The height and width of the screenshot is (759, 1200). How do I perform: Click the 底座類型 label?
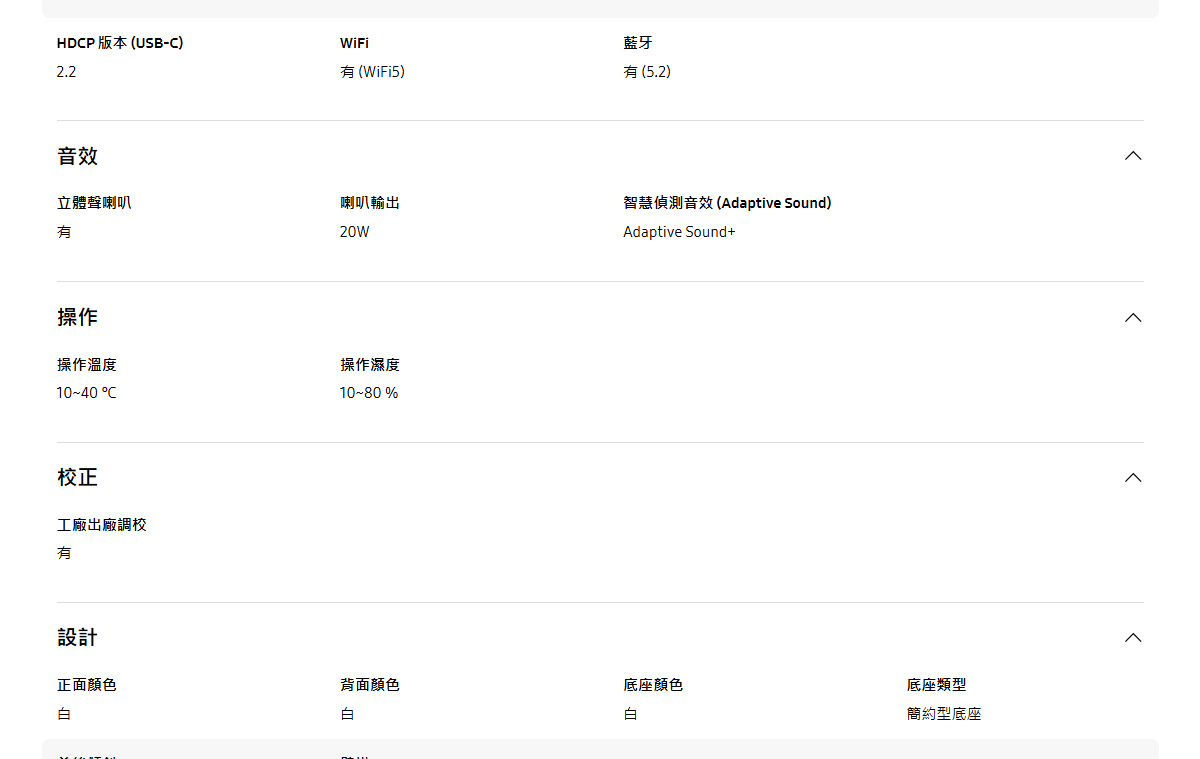(x=936, y=685)
